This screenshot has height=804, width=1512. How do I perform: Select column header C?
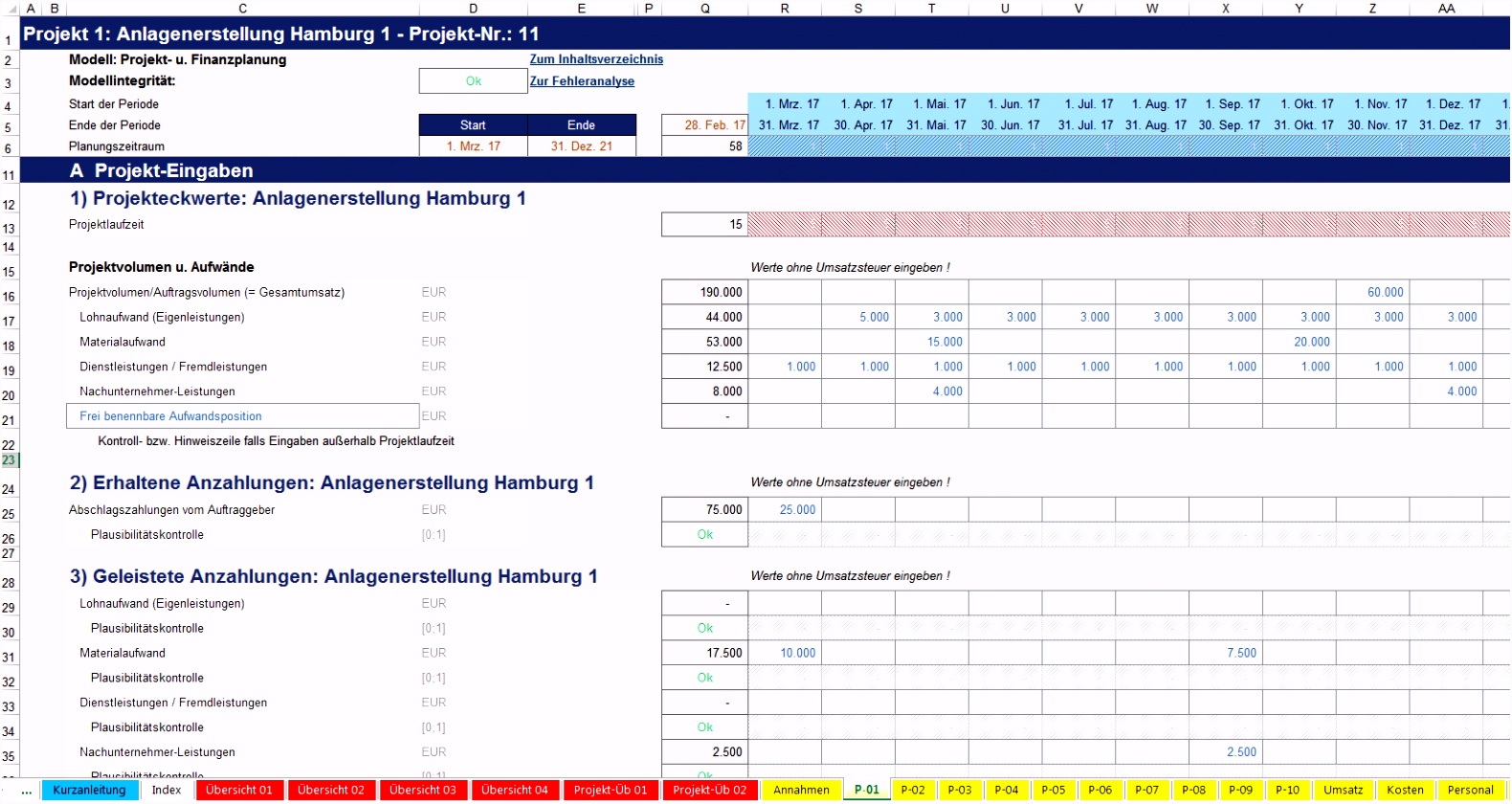pyautogui.click(x=243, y=9)
